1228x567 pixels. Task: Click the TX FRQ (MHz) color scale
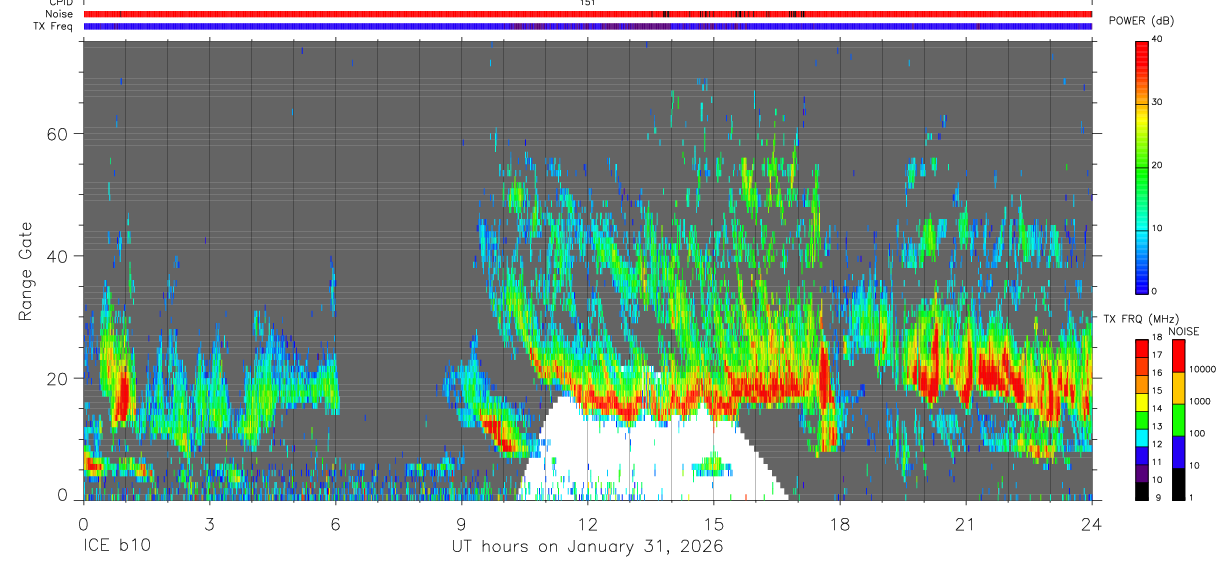[1142, 419]
